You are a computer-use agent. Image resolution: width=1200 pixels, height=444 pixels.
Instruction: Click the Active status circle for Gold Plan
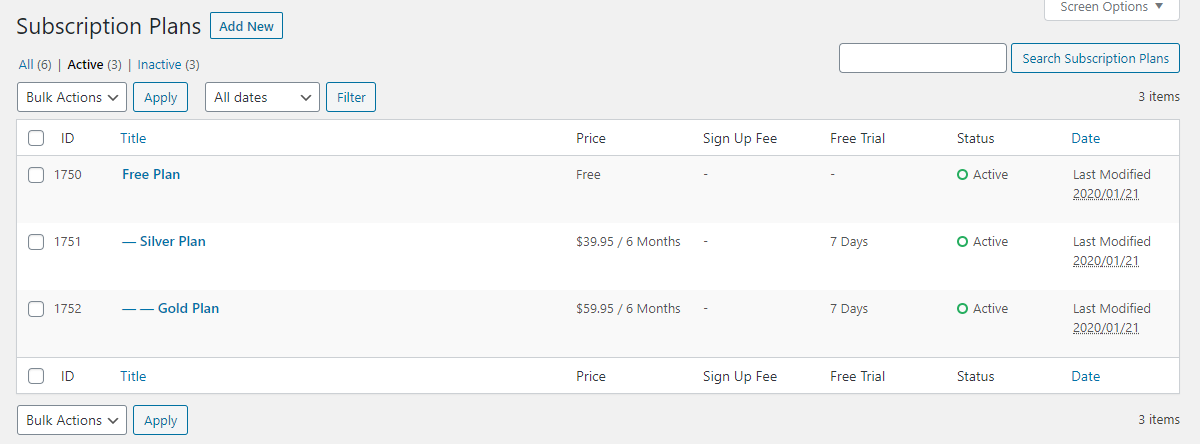coord(962,309)
